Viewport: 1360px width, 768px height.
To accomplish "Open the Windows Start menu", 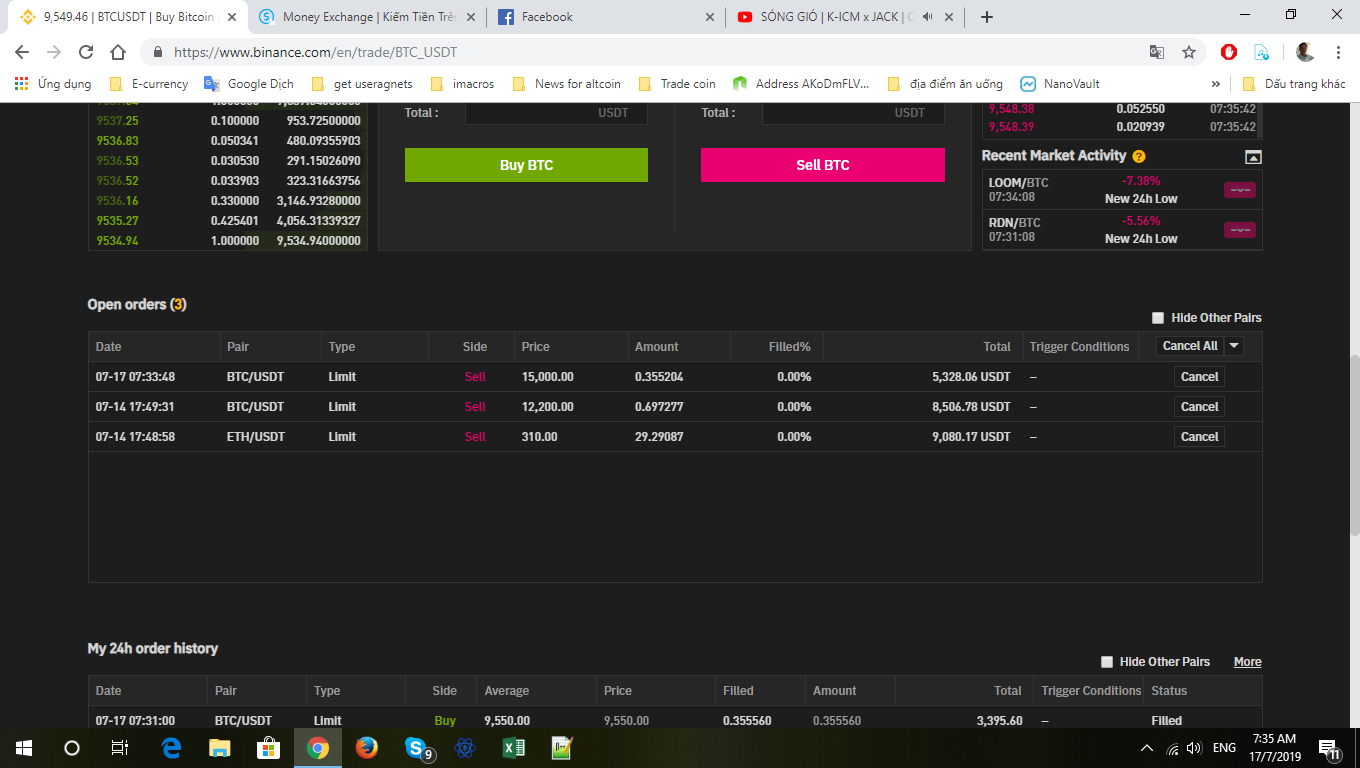I will point(24,748).
